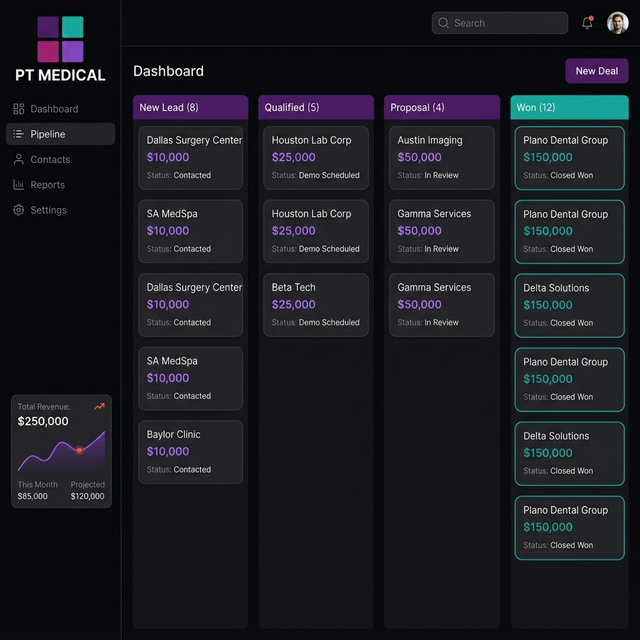Viewport: 640px width, 640px height.
Task: Open the user profile avatar
Action: coord(618,23)
